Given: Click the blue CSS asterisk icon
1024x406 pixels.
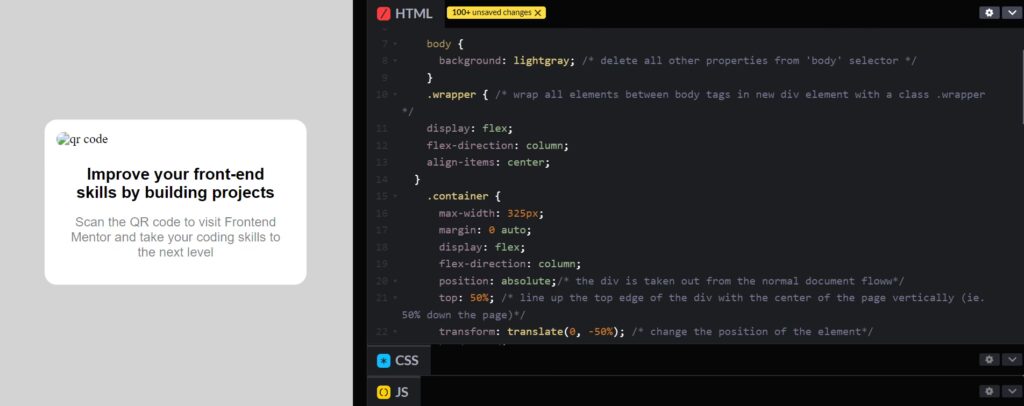Looking at the screenshot, I should (383, 360).
